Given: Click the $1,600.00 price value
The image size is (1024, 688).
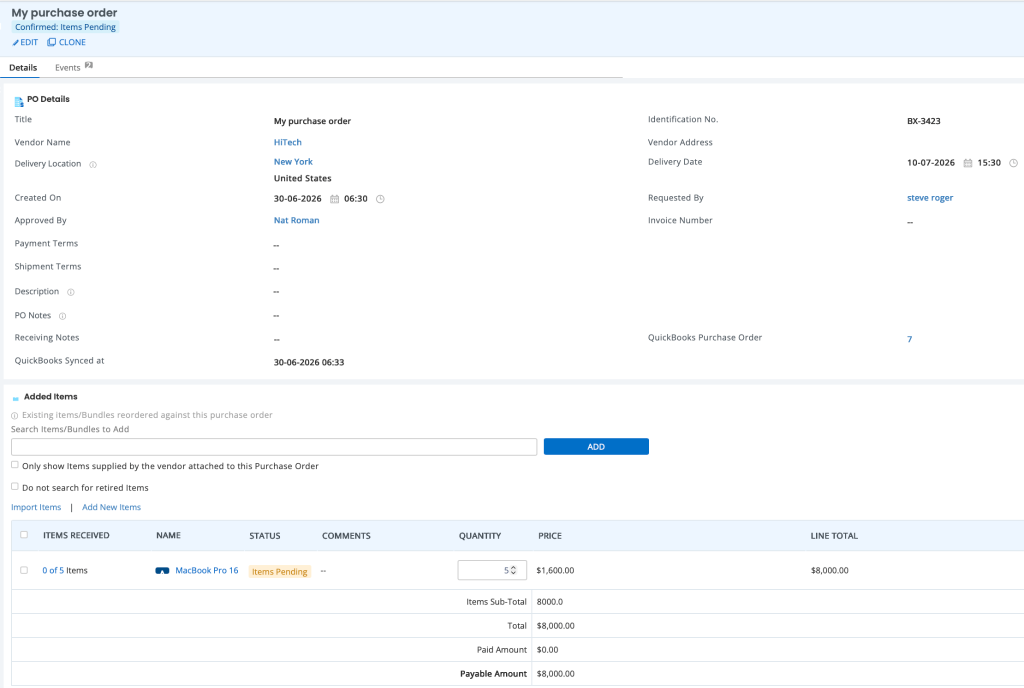Looking at the screenshot, I should 555,571.
